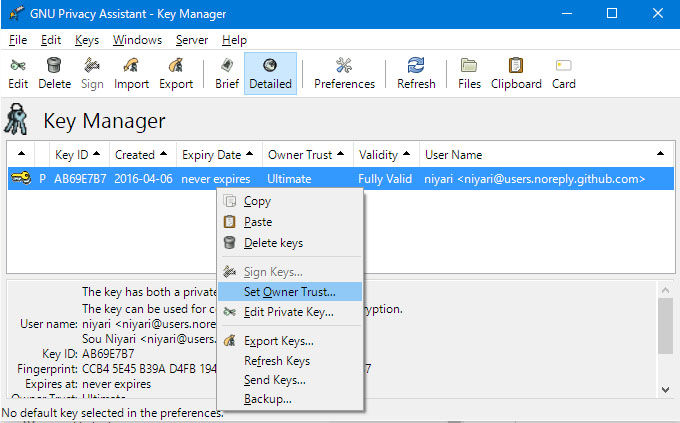Sort by the User Name column header
The height and width of the screenshot is (423, 680).
546,154
